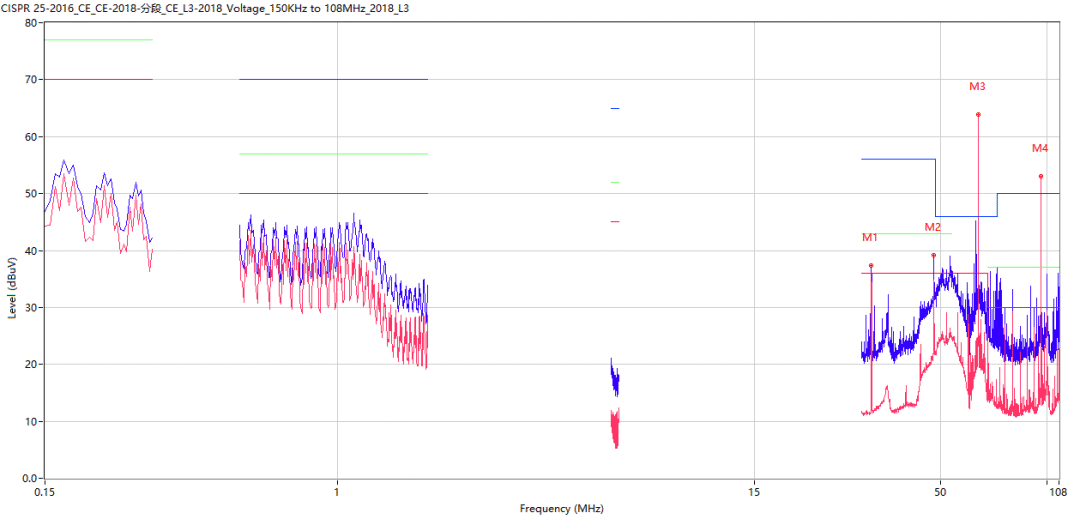
Task: Click the Frequency (MHz) axis label
Action: tap(561, 509)
